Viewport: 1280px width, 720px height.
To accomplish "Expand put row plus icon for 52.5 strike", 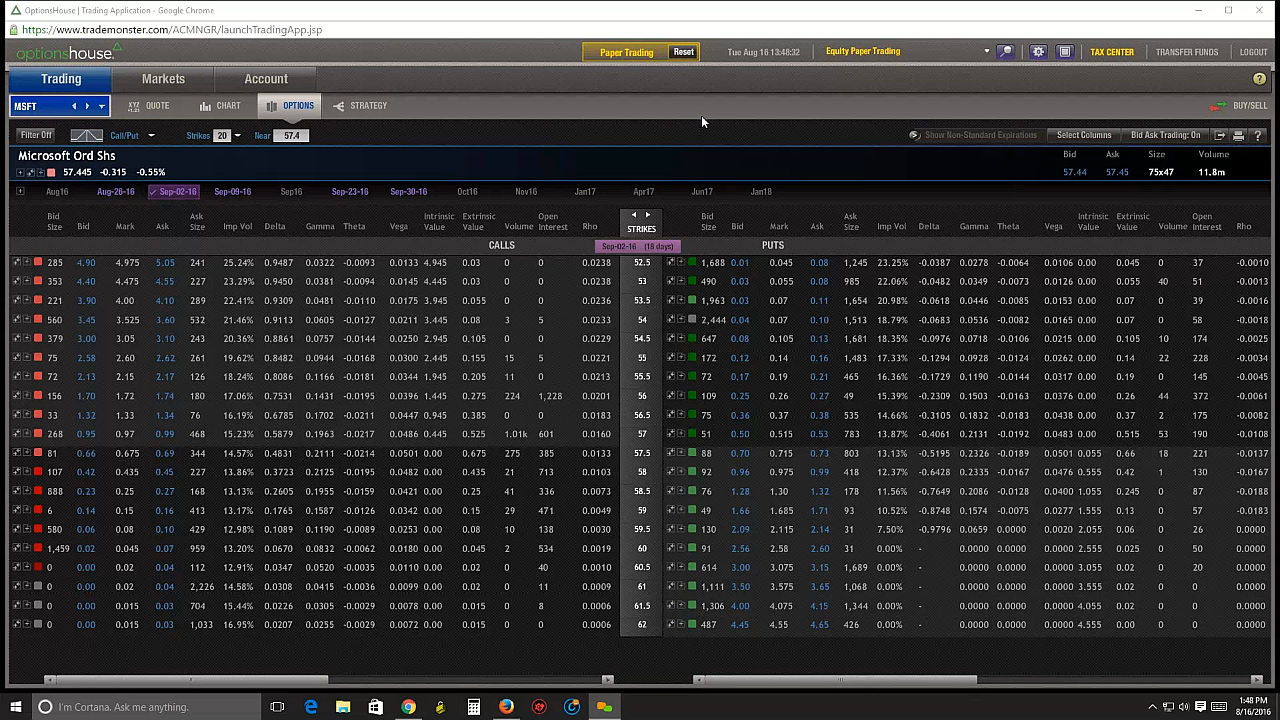I will (680, 262).
